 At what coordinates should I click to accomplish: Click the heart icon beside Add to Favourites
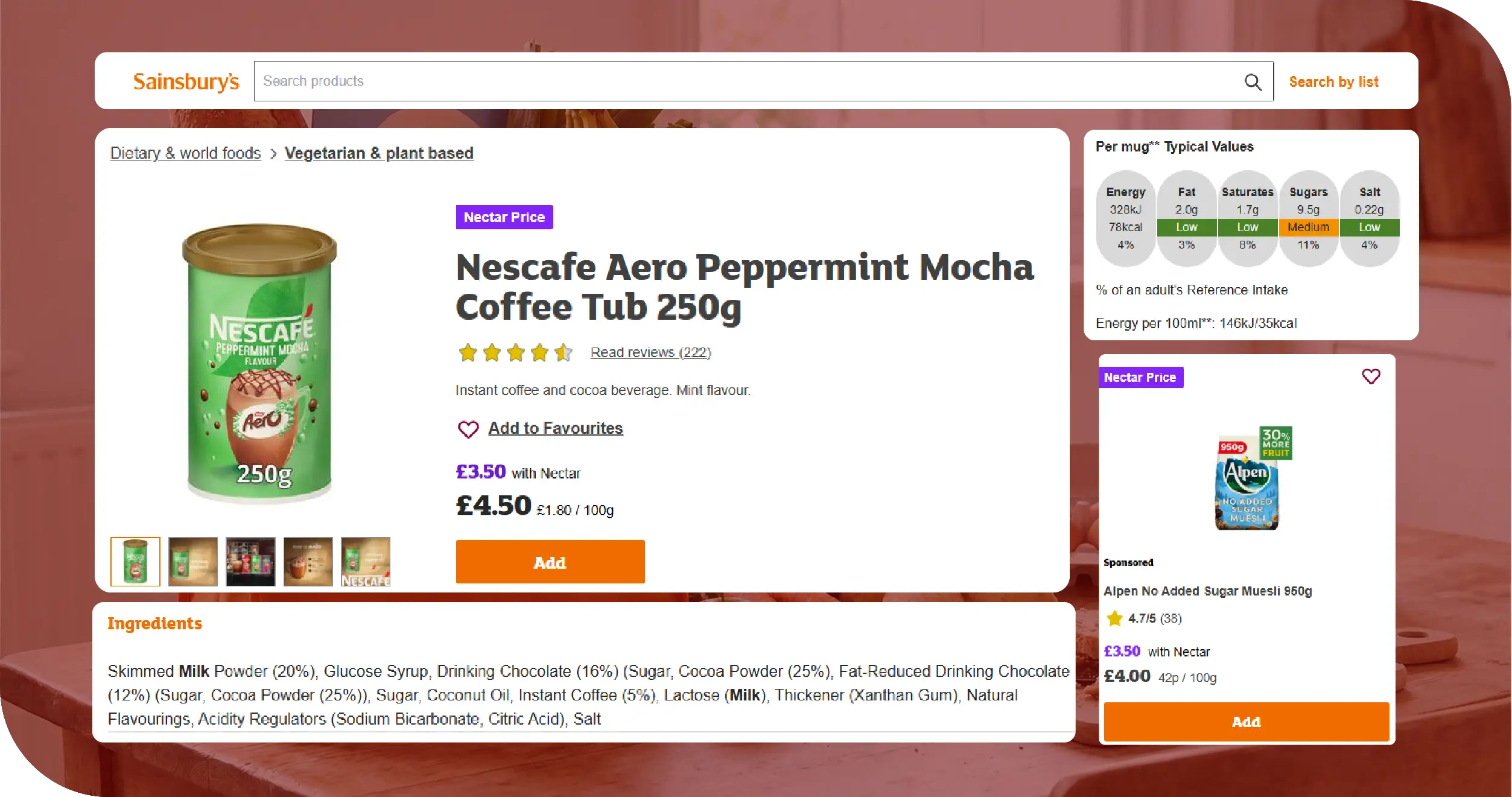coord(468,429)
